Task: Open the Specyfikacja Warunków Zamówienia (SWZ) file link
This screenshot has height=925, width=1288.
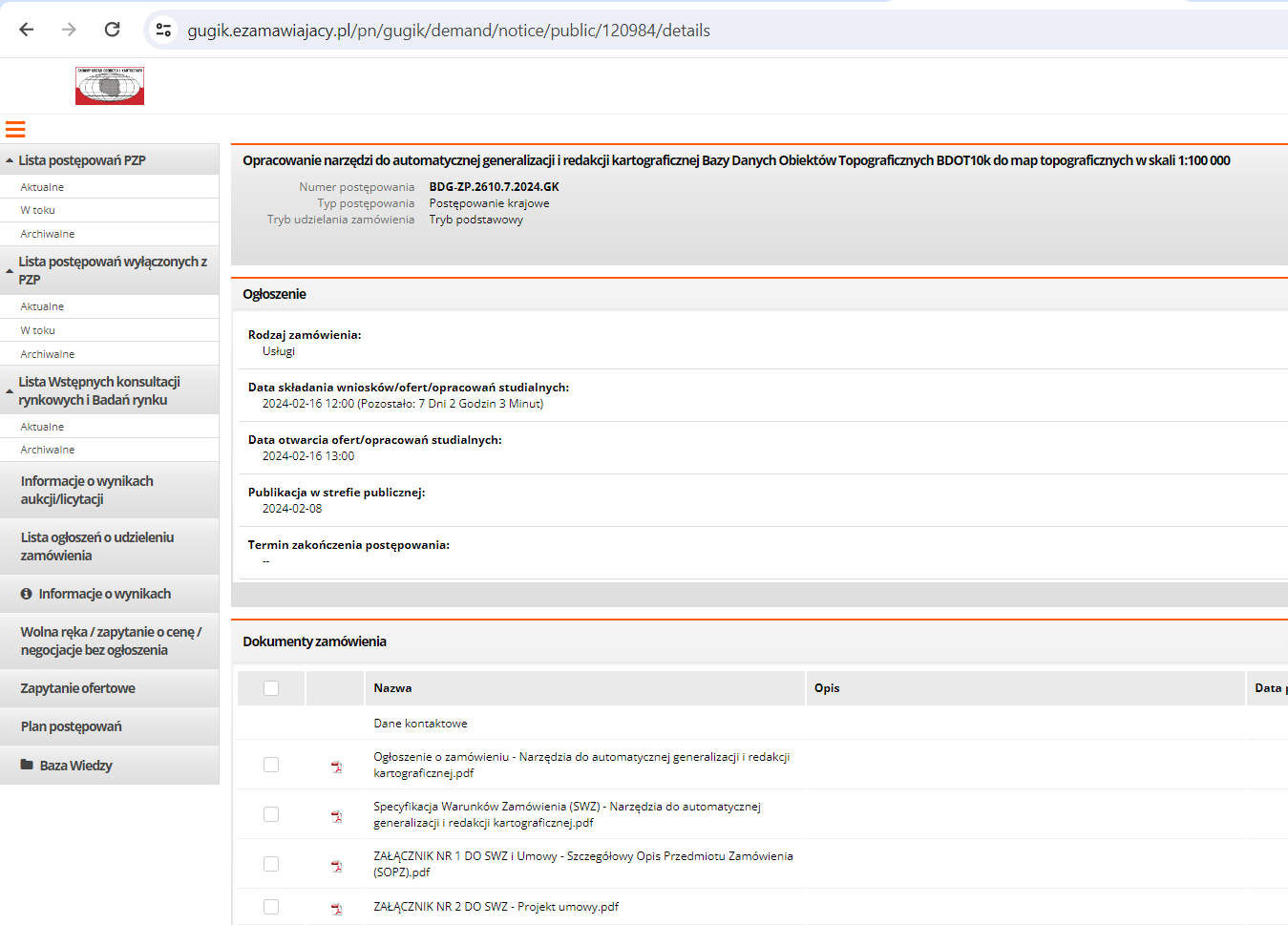Action: pos(566,814)
